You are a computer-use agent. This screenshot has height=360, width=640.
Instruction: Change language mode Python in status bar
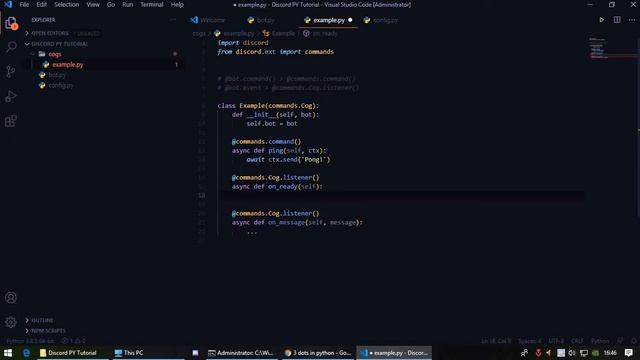(600, 340)
